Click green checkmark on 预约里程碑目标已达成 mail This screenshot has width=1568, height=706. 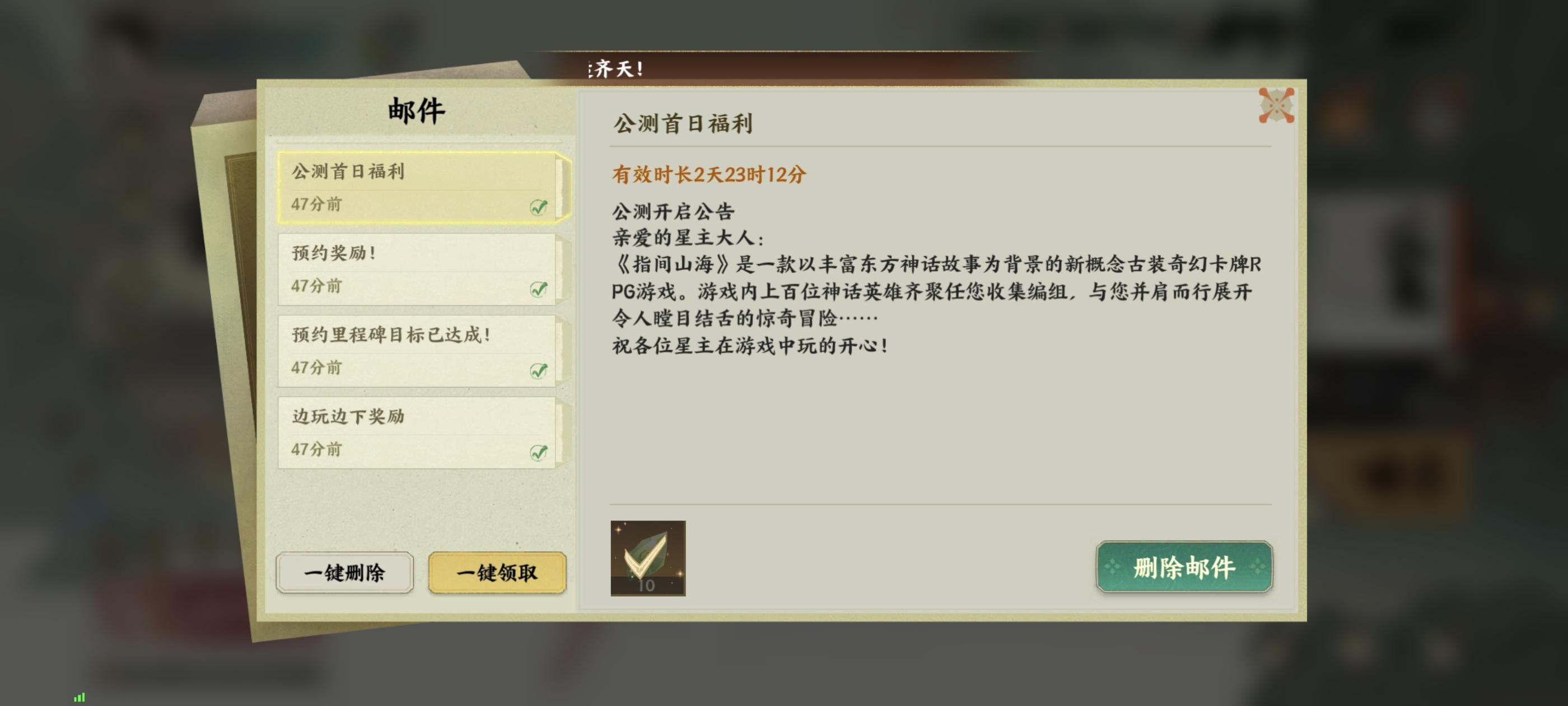(x=539, y=370)
